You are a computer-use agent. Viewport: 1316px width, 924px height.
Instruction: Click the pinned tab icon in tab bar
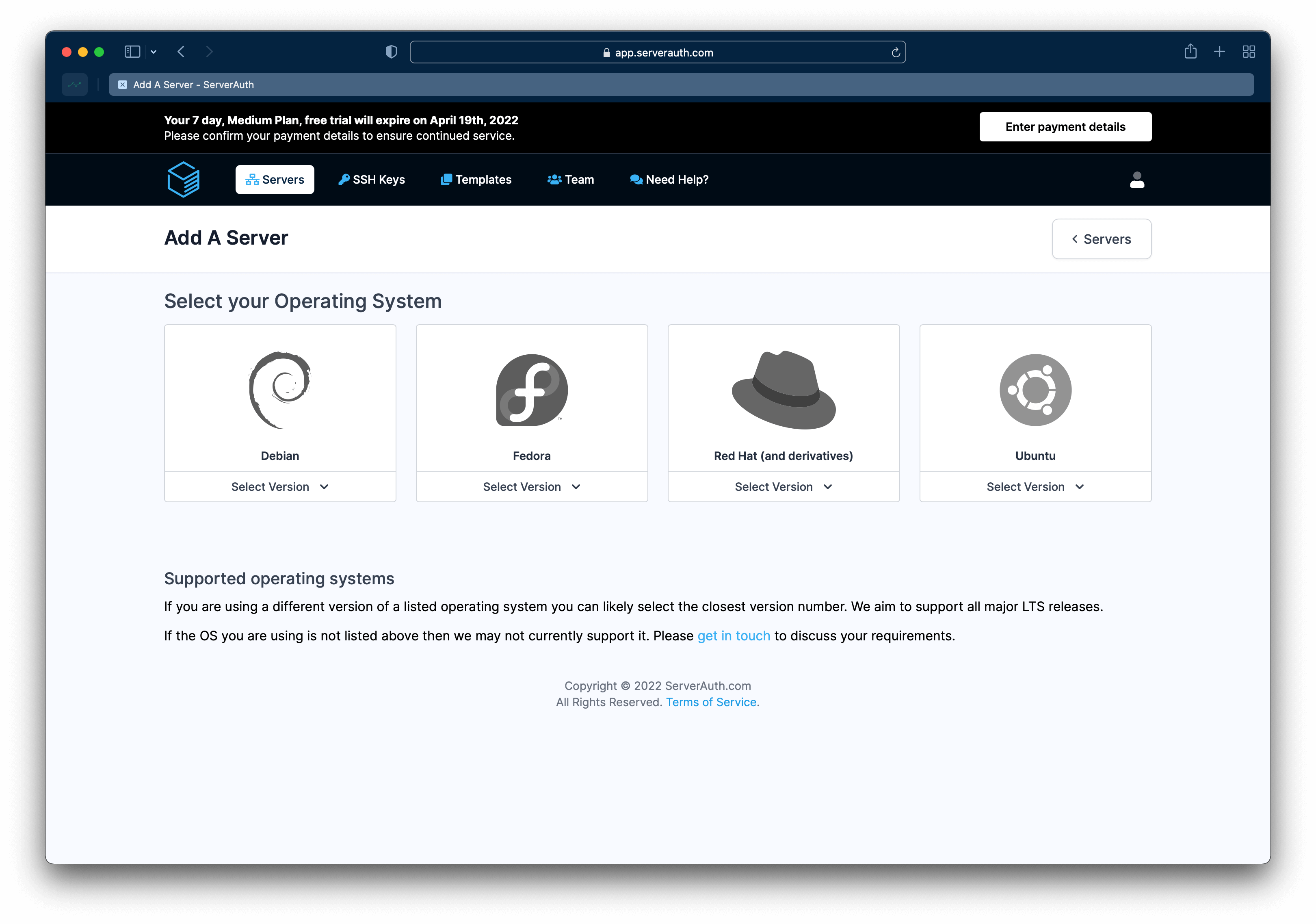tap(75, 84)
